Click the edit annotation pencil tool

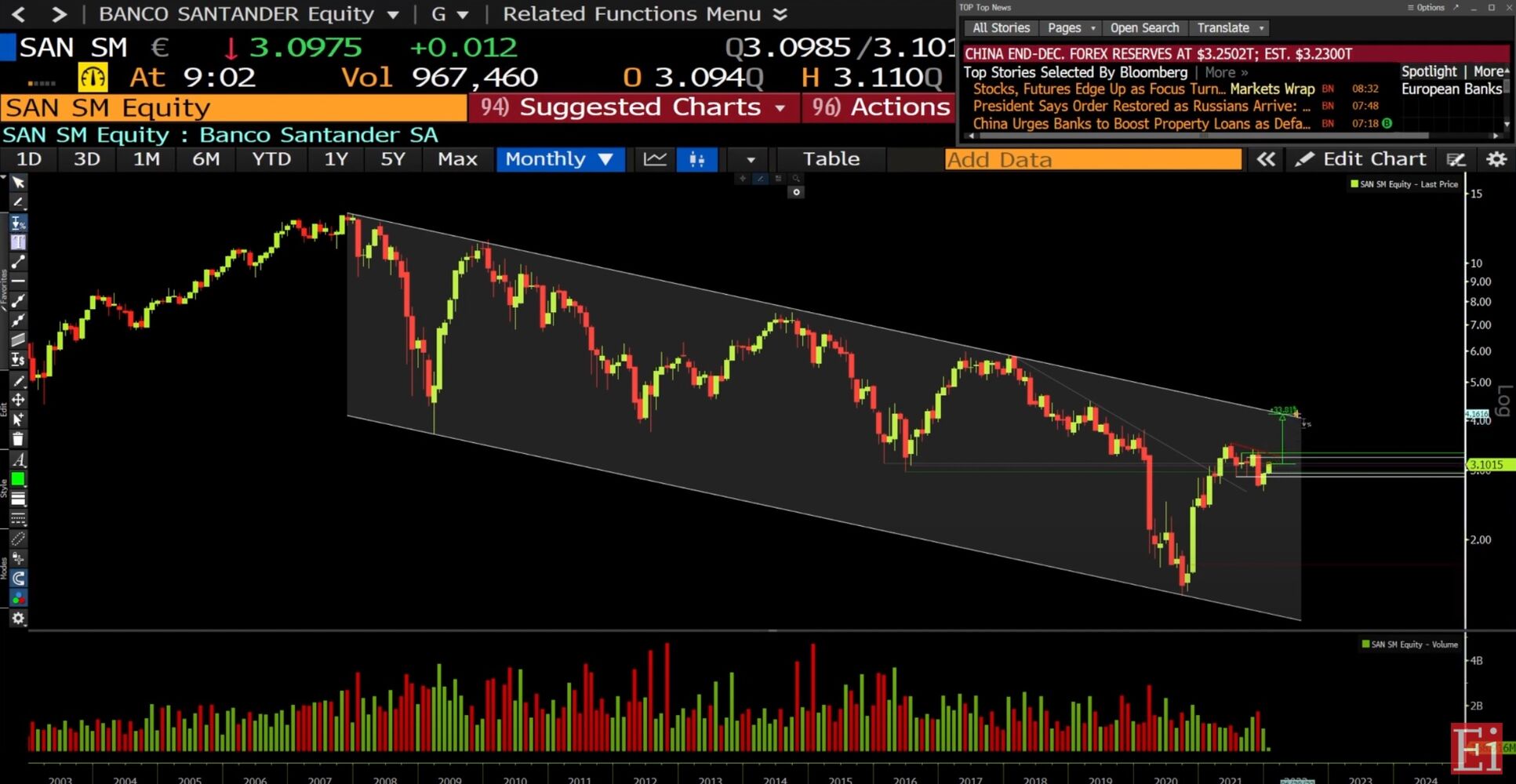18,381
